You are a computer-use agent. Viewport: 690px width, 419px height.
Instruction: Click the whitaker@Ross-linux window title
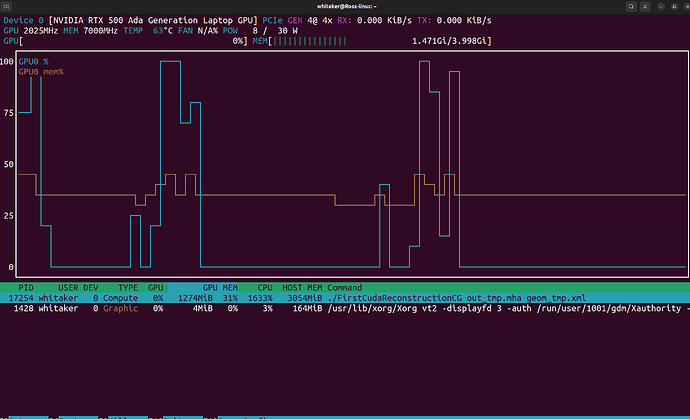tap(346, 7)
